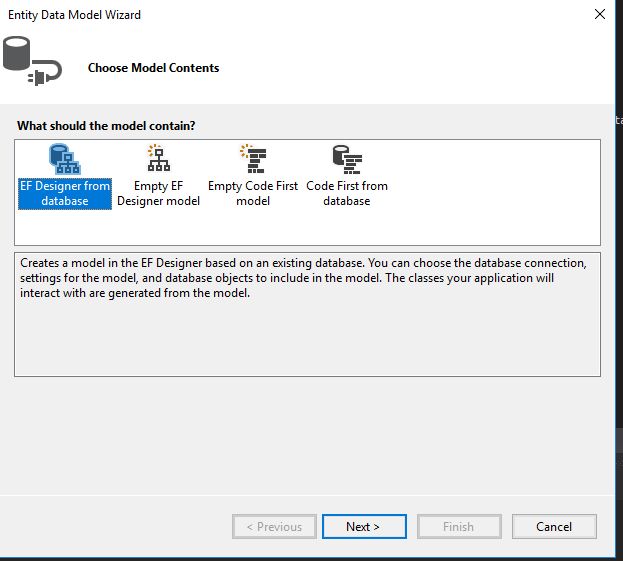Choose the Empty EF Designer model icon
Screen dimensions: 623x561
click(159, 158)
